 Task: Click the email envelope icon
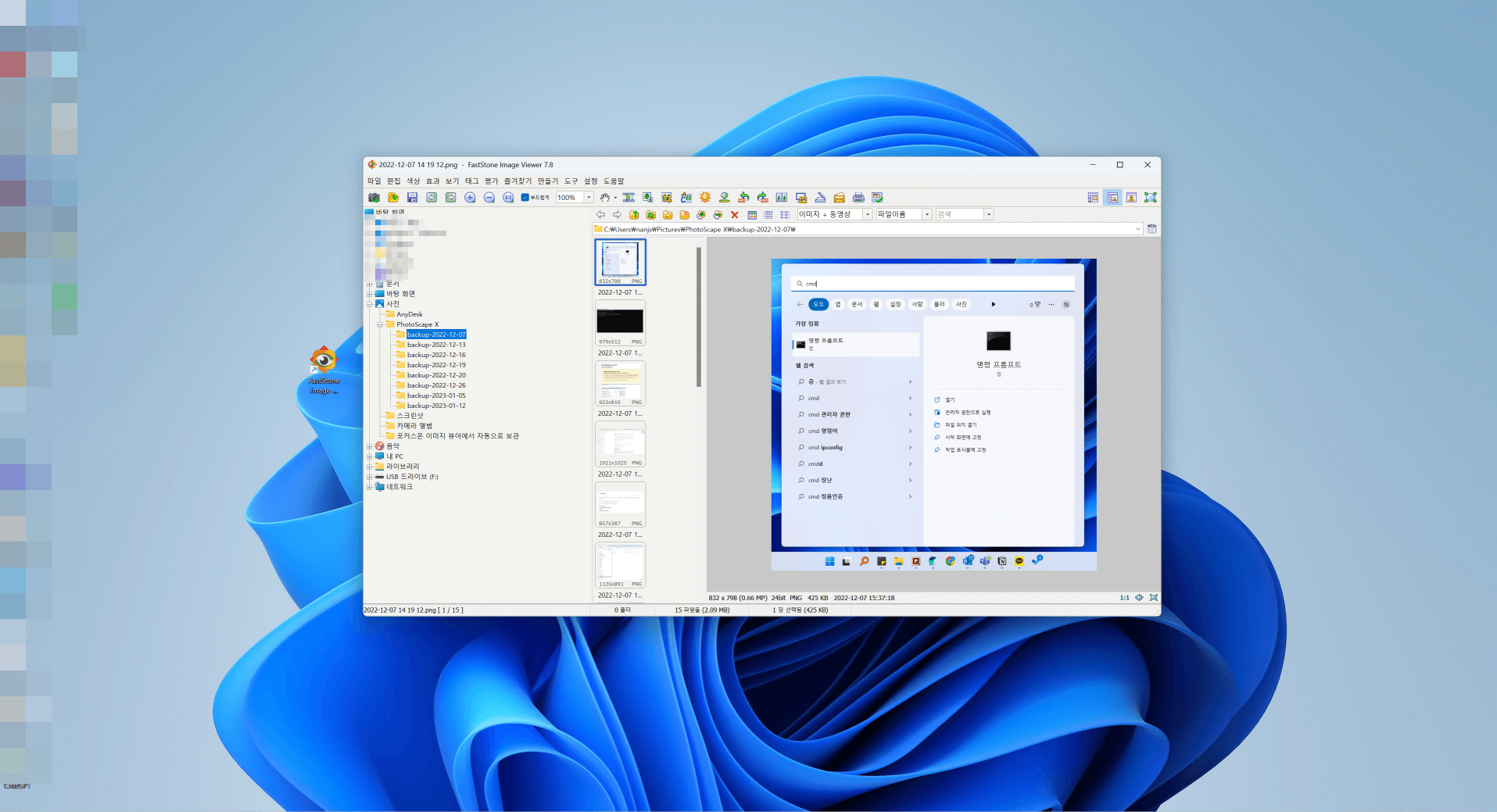coord(839,198)
